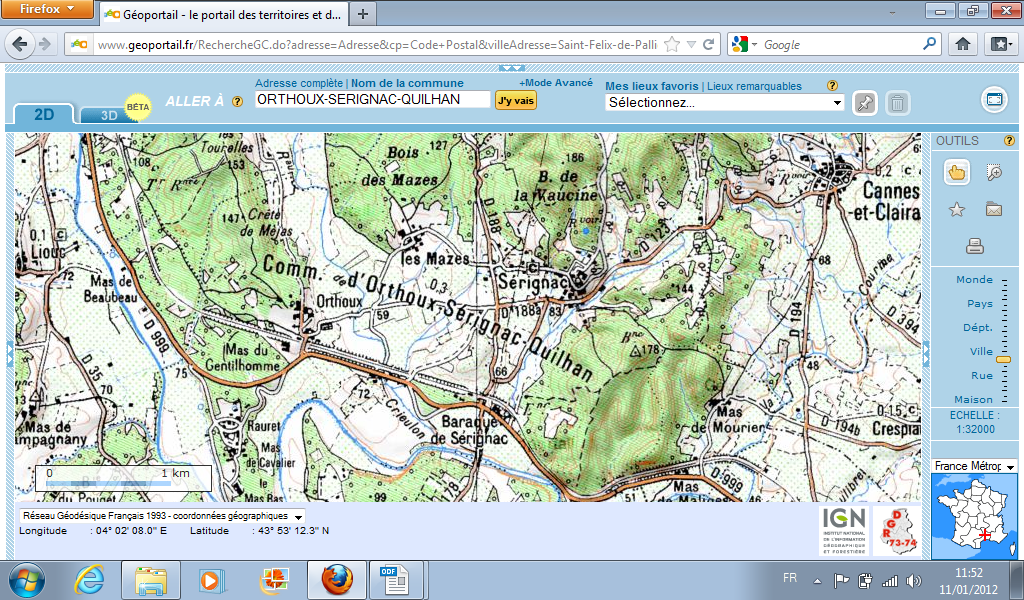Image resolution: width=1024 pixels, height=600 pixels.
Task: Expand the left side panel arrow
Action: [10, 354]
